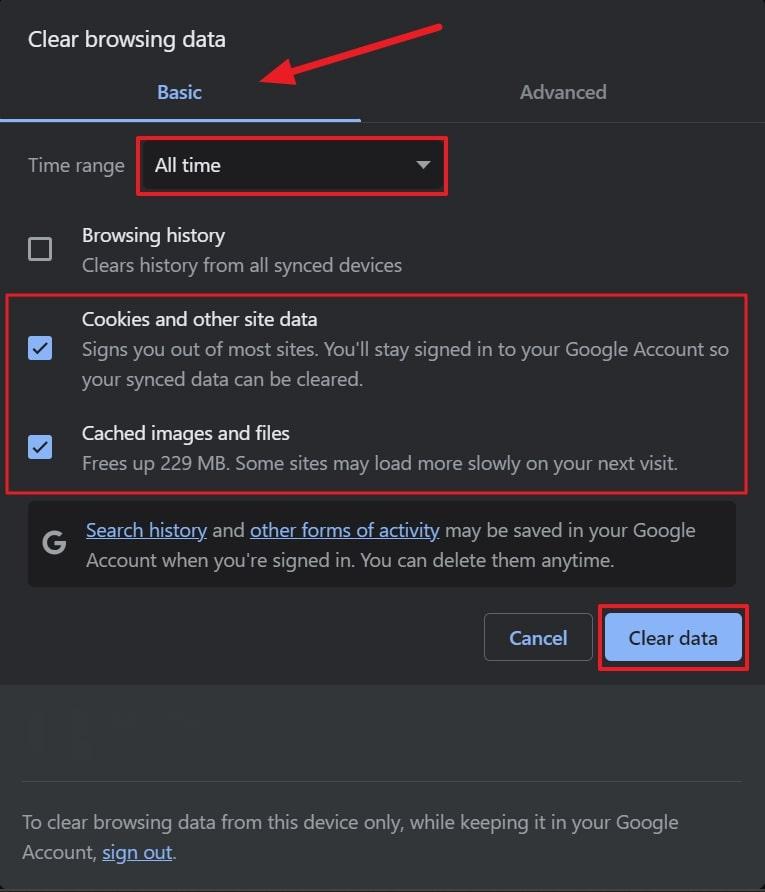Click 'Clears history from all synced devices' text
Image resolution: width=765 pixels, height=892 pixels.
tap(242, 266)
